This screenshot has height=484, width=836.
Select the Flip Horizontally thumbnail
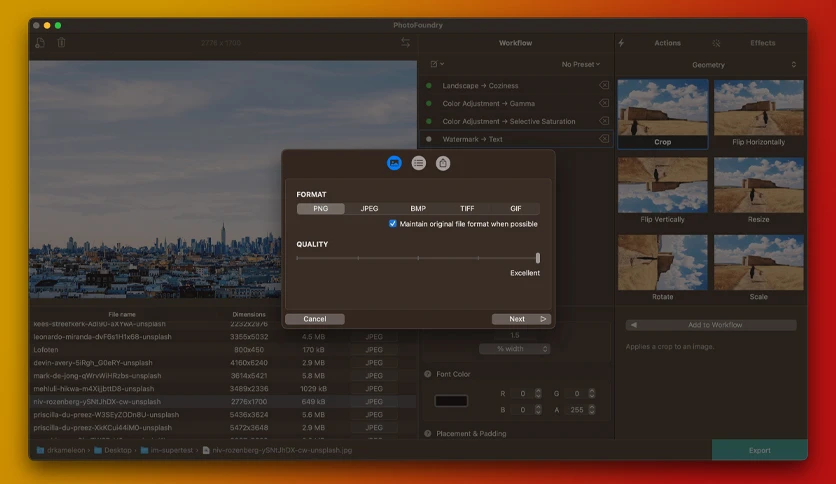pos(758,114)
